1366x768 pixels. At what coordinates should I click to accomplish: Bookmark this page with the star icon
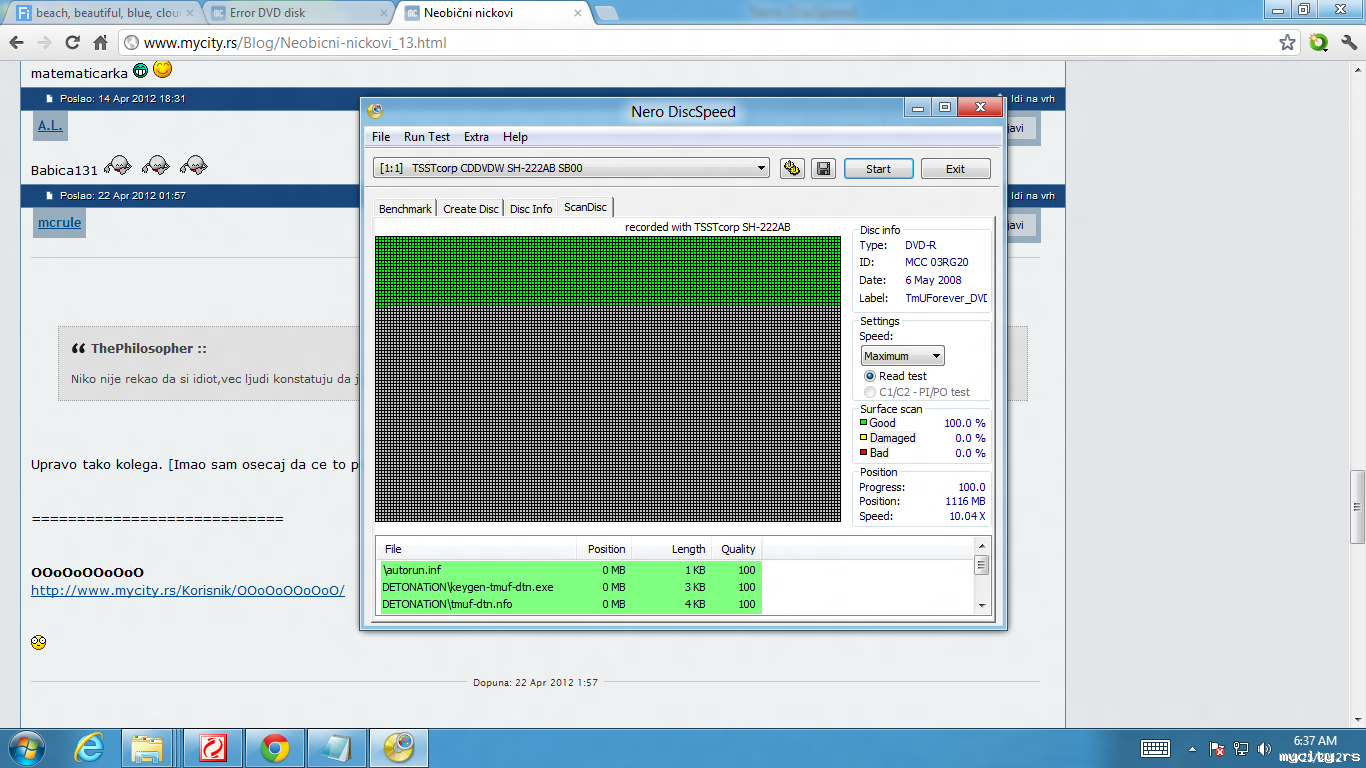[x=1288, y=43]
